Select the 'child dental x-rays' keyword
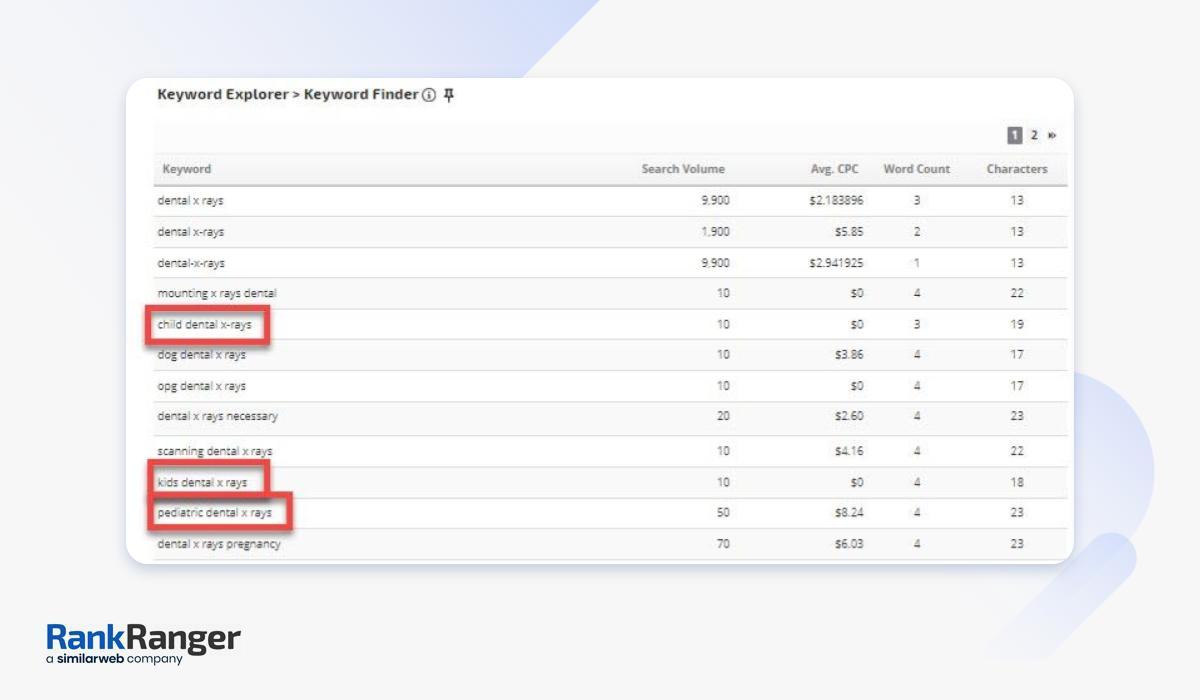 tap(205, 325)
